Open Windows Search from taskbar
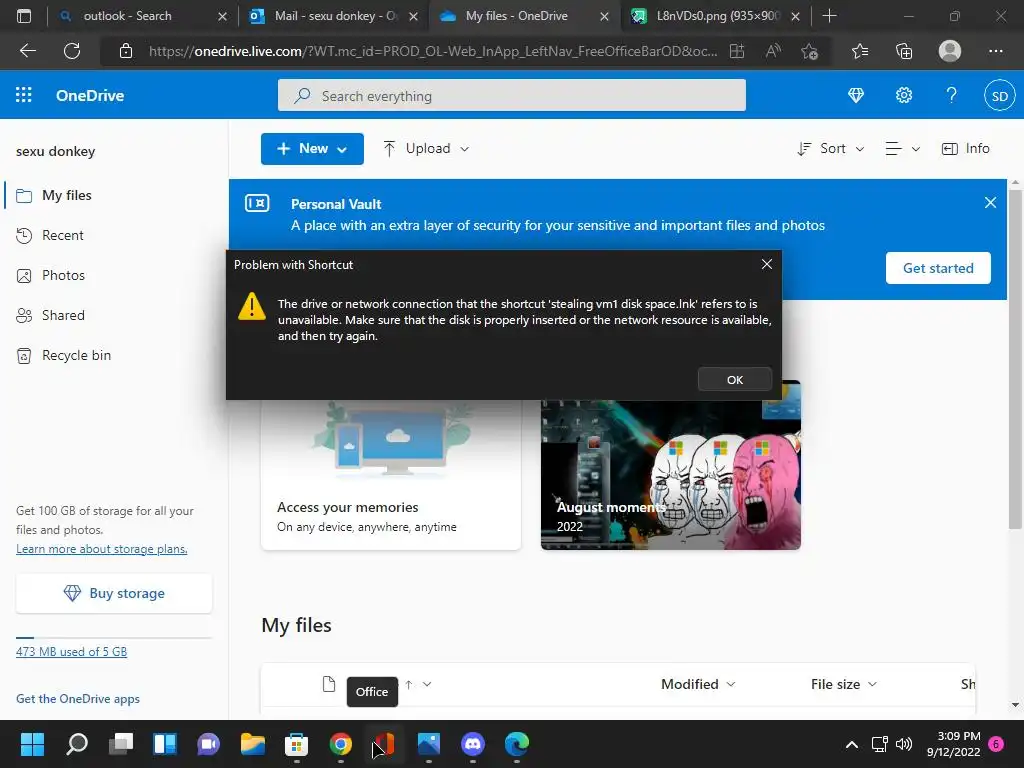 click(x=76, y=744)
